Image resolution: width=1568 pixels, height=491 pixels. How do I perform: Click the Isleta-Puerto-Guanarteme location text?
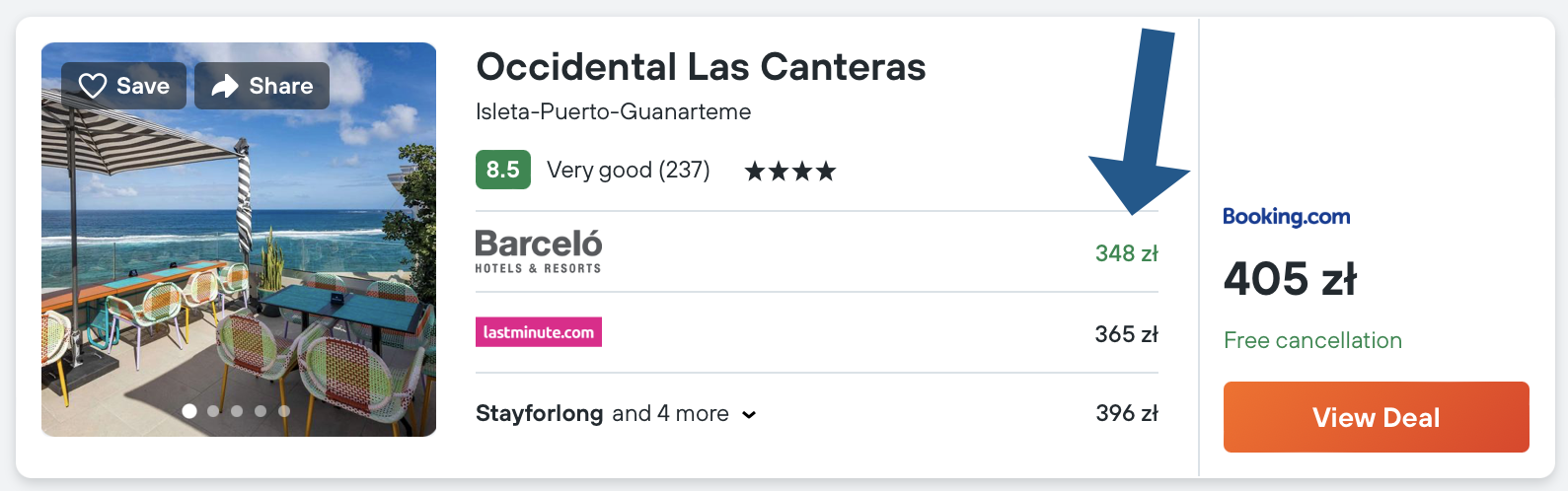pos(613,111)
